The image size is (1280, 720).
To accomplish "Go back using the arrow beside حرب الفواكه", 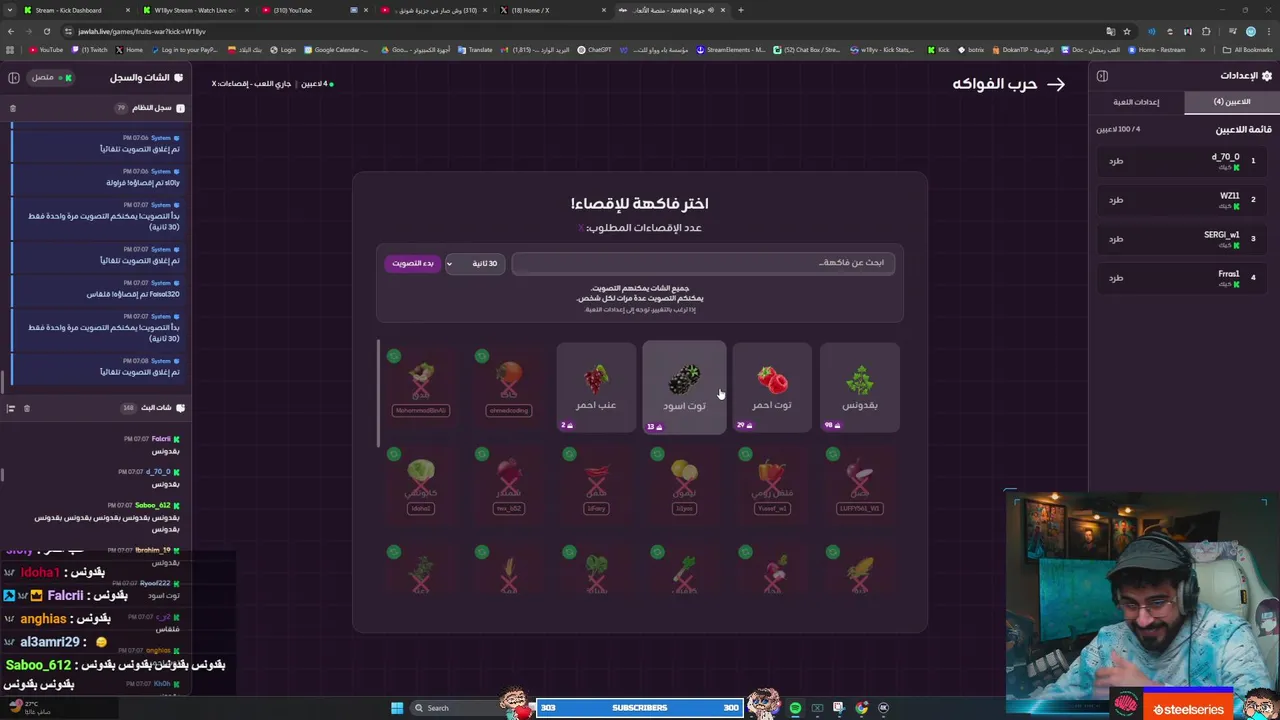I will pyautogui.click(x=1056, y=84).
